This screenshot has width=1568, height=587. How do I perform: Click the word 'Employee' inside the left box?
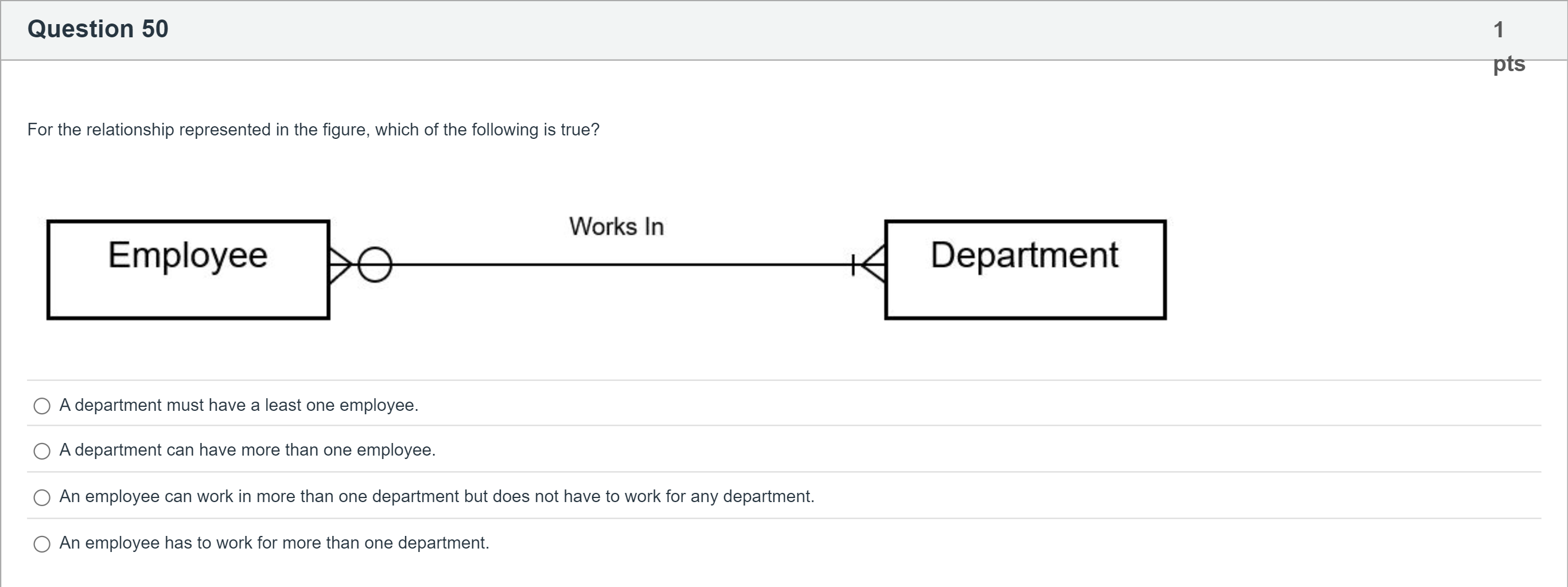pos(188,255)
